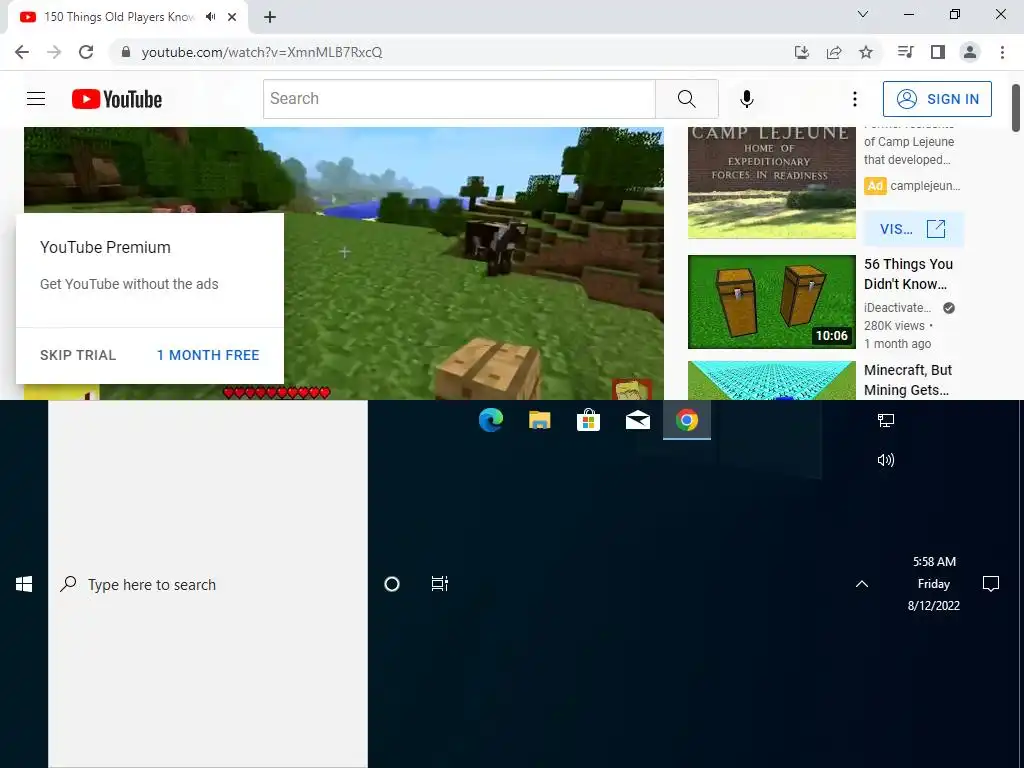Open Minecraft, But Mining Gets video title
Viewport: 1024px width, 768px height.
pos(908,380)
